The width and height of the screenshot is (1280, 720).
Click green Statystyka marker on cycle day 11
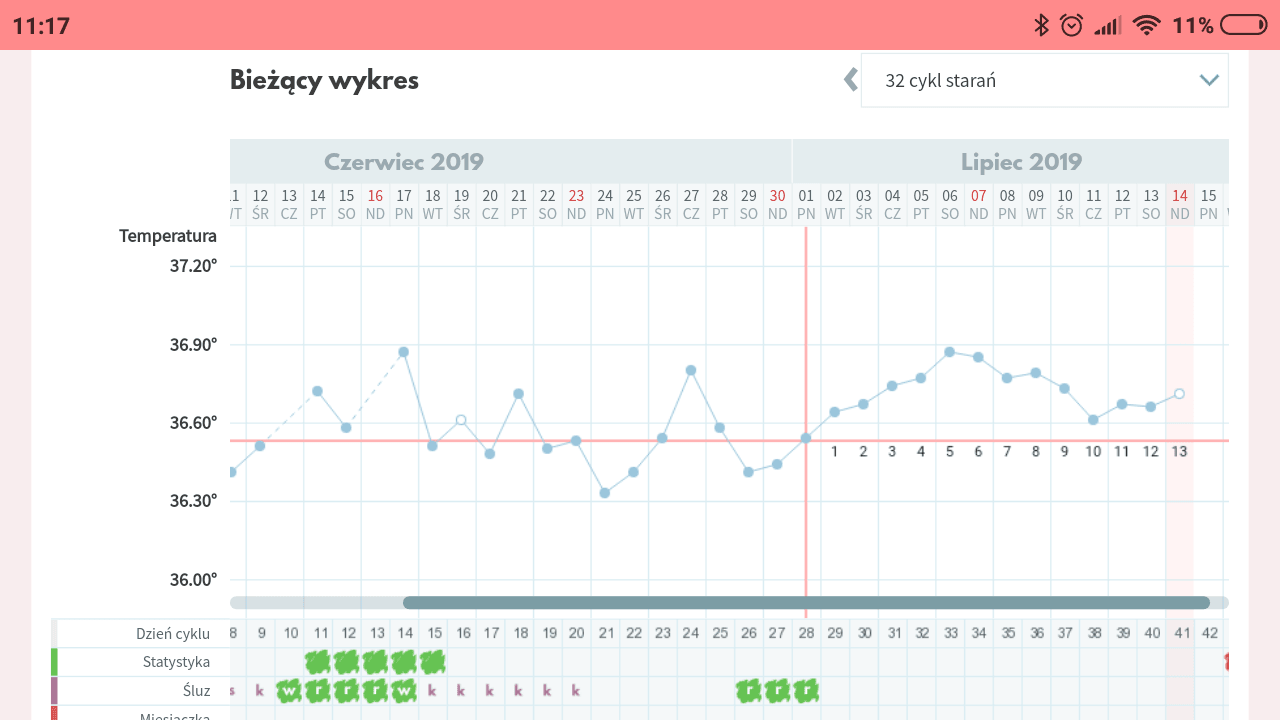coord(318,662)
